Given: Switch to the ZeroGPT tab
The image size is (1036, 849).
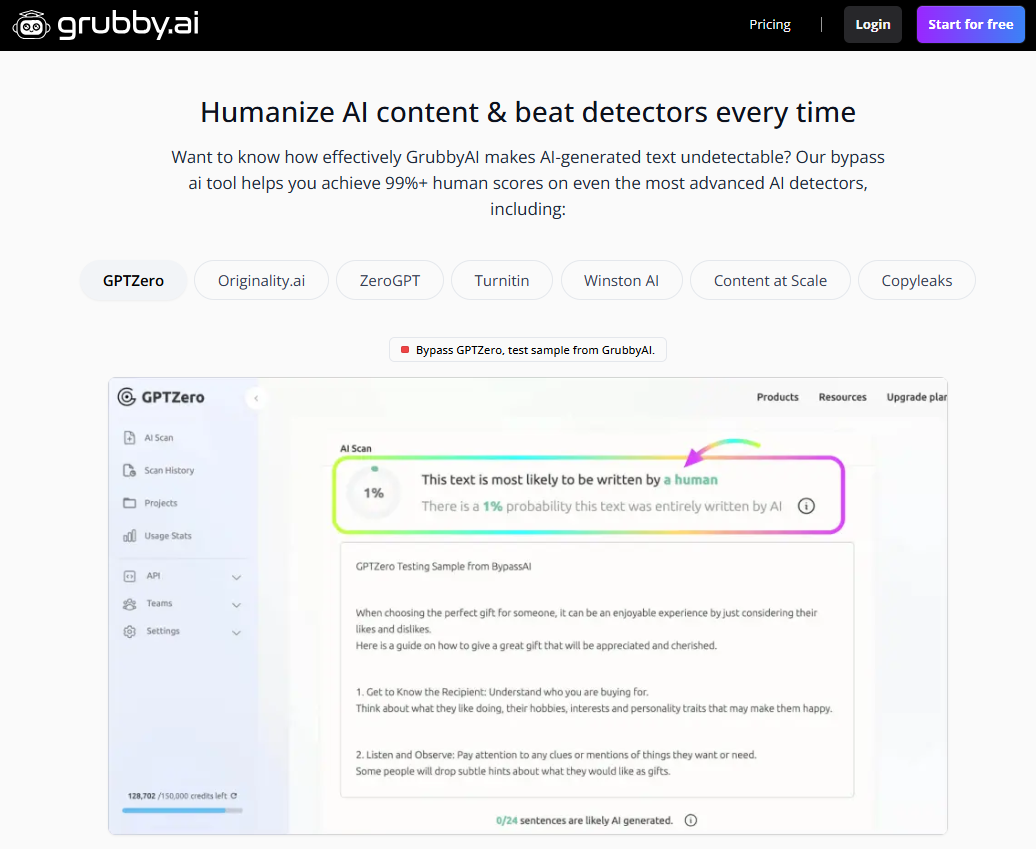Looking at the screenshot, I should pos(390,281).
